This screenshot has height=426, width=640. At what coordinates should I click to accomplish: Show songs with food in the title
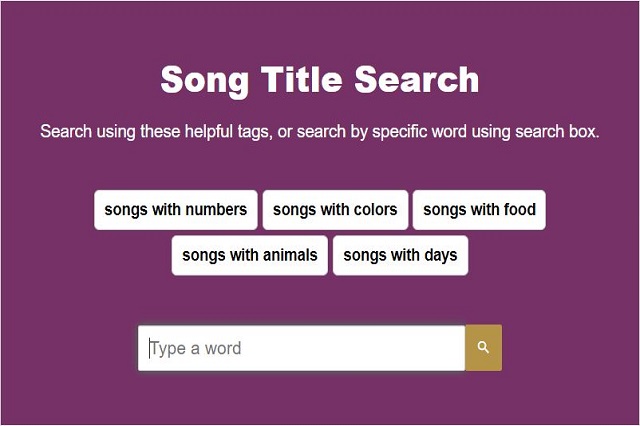click(x=479, y=210)
